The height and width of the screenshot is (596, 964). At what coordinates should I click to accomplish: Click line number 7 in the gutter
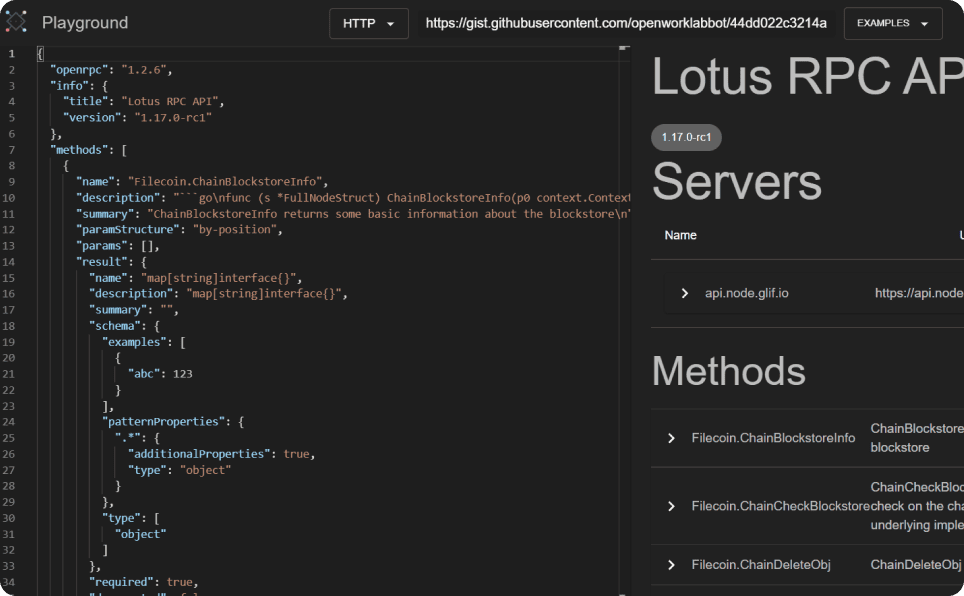tap(11, 149)
